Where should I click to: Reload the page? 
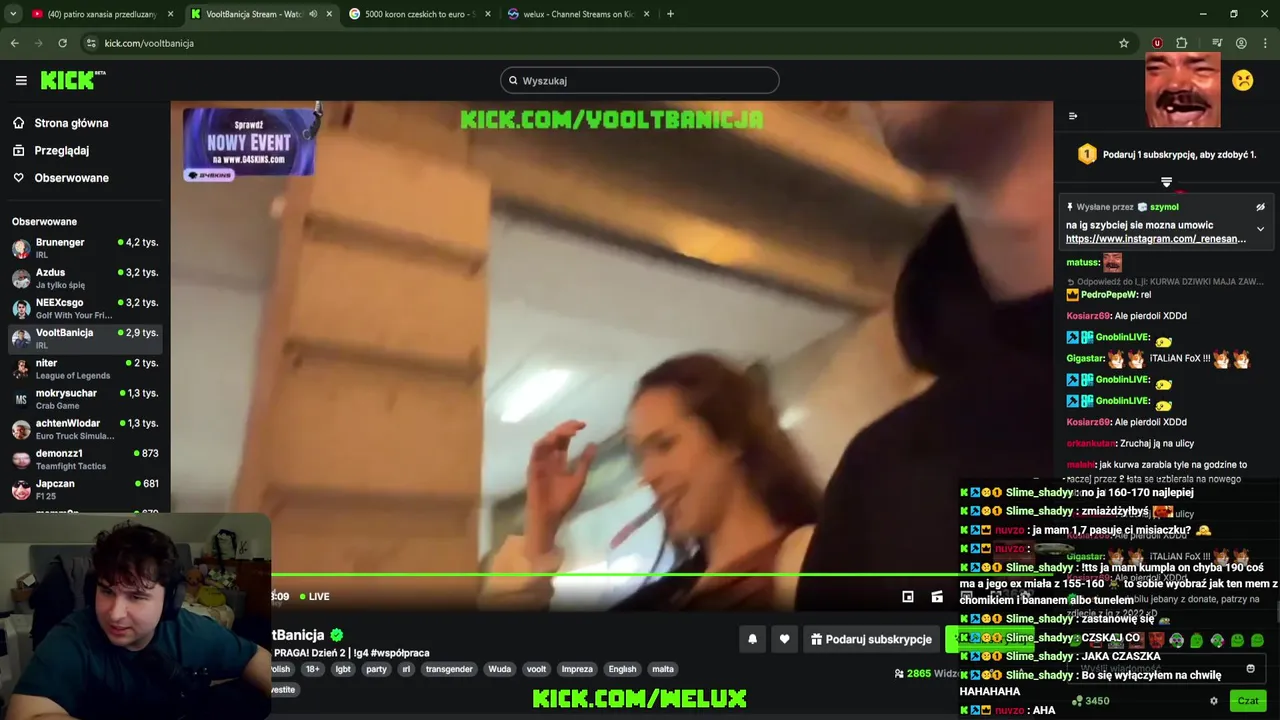pyautogui.click(x=62, y=43)
